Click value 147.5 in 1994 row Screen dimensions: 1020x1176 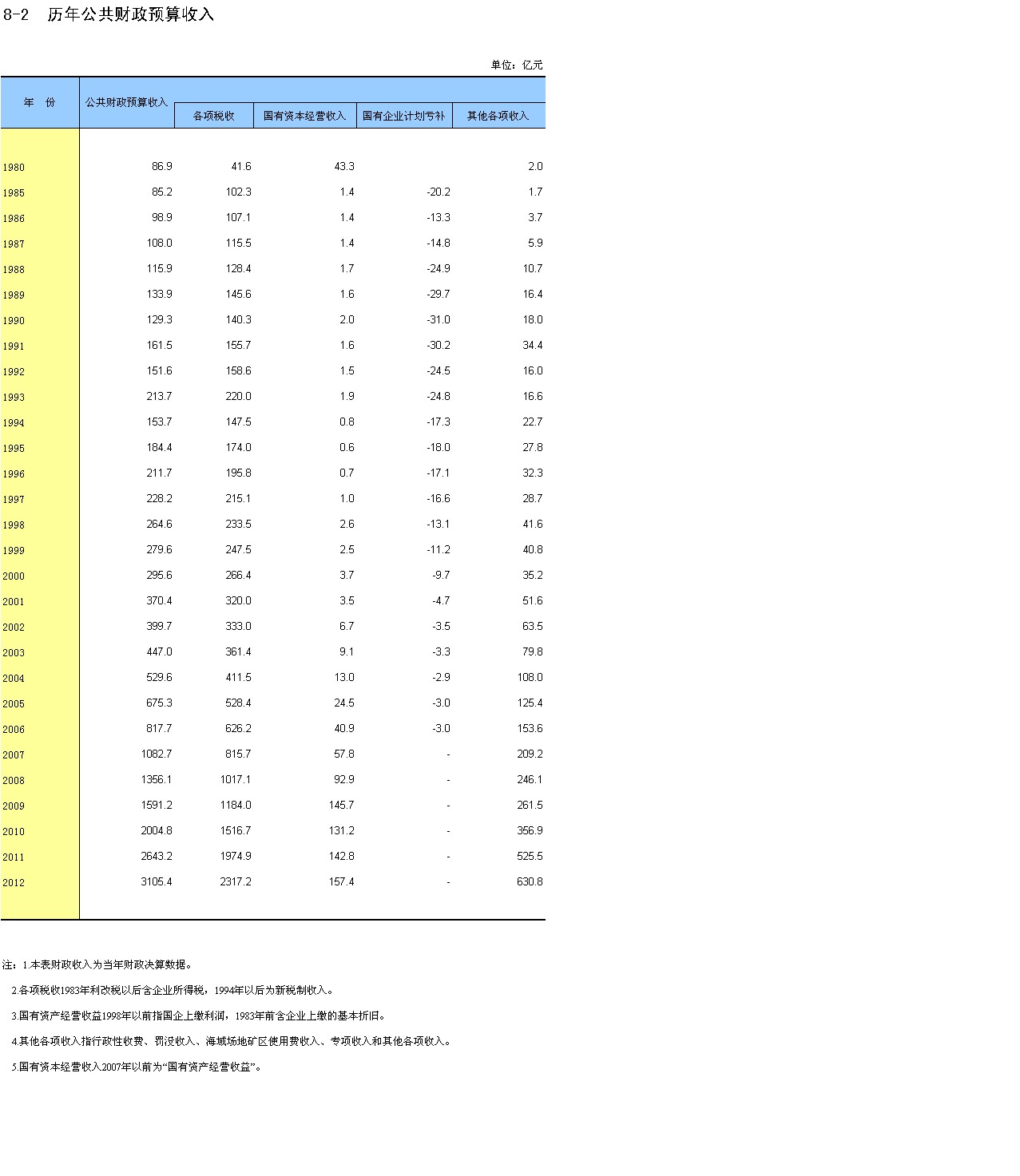[x=238, y=422]
